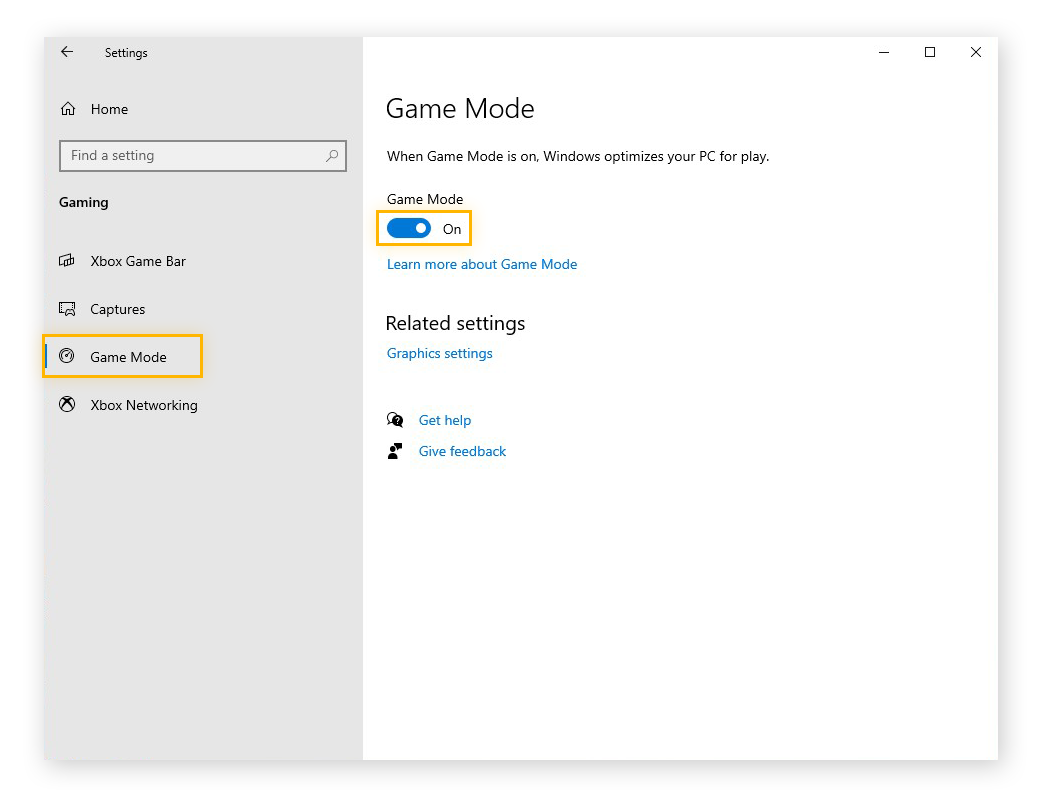Click the Get help question mark icon
The height and width of the screenshot is (809, 1045).
coord(395,420)
